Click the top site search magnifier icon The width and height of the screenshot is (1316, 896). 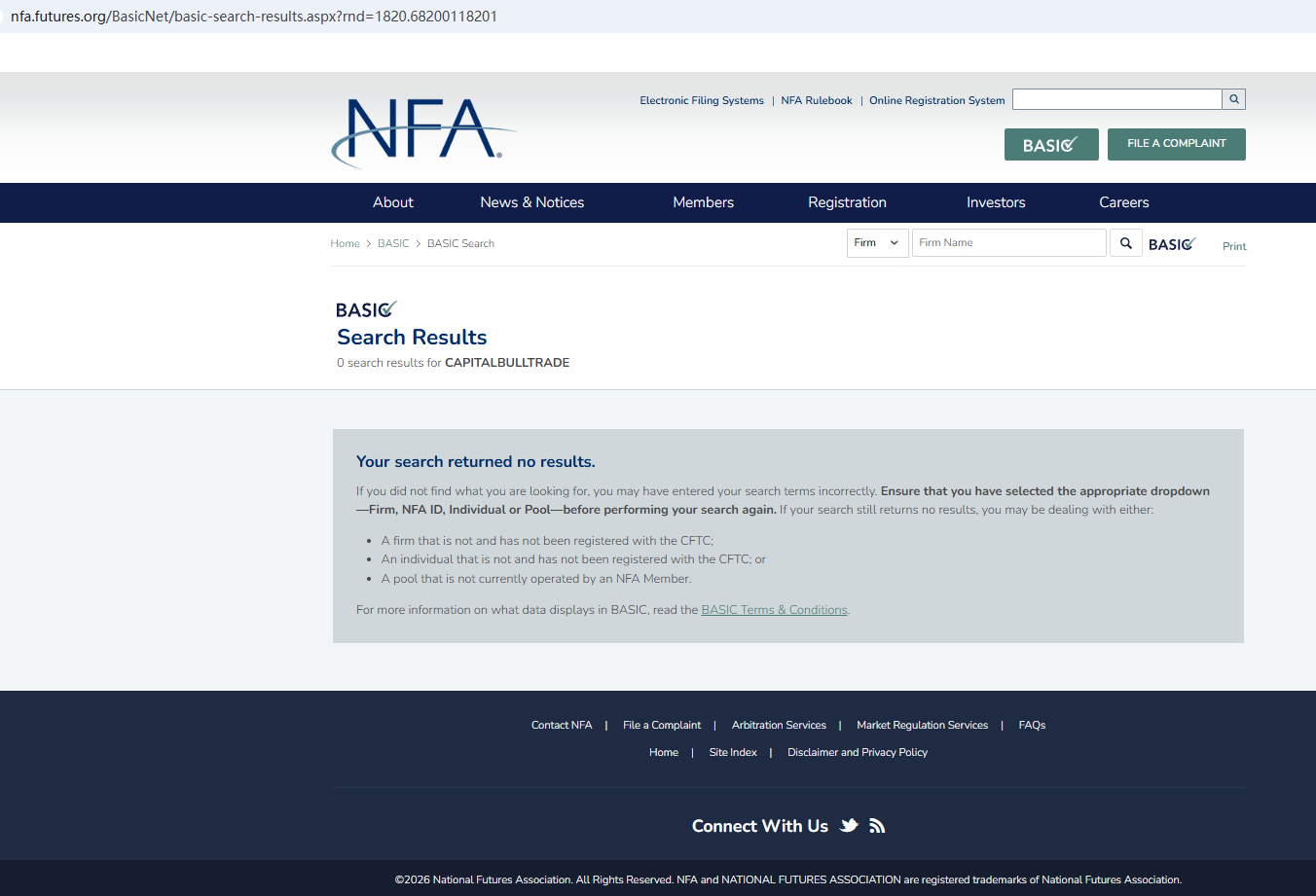tap(1234, 99)
